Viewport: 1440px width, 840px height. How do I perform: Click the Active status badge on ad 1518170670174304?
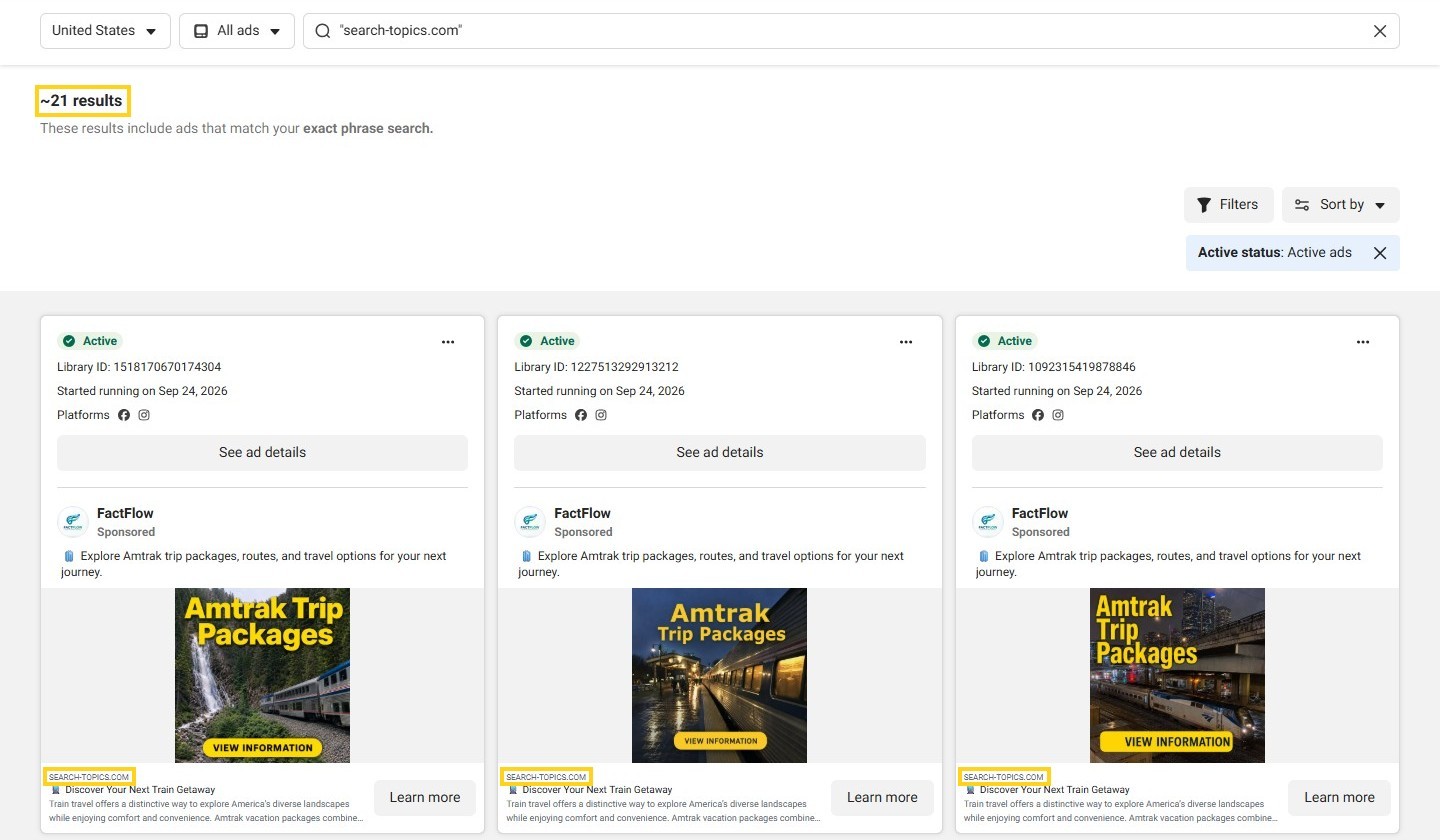point(89,341)
